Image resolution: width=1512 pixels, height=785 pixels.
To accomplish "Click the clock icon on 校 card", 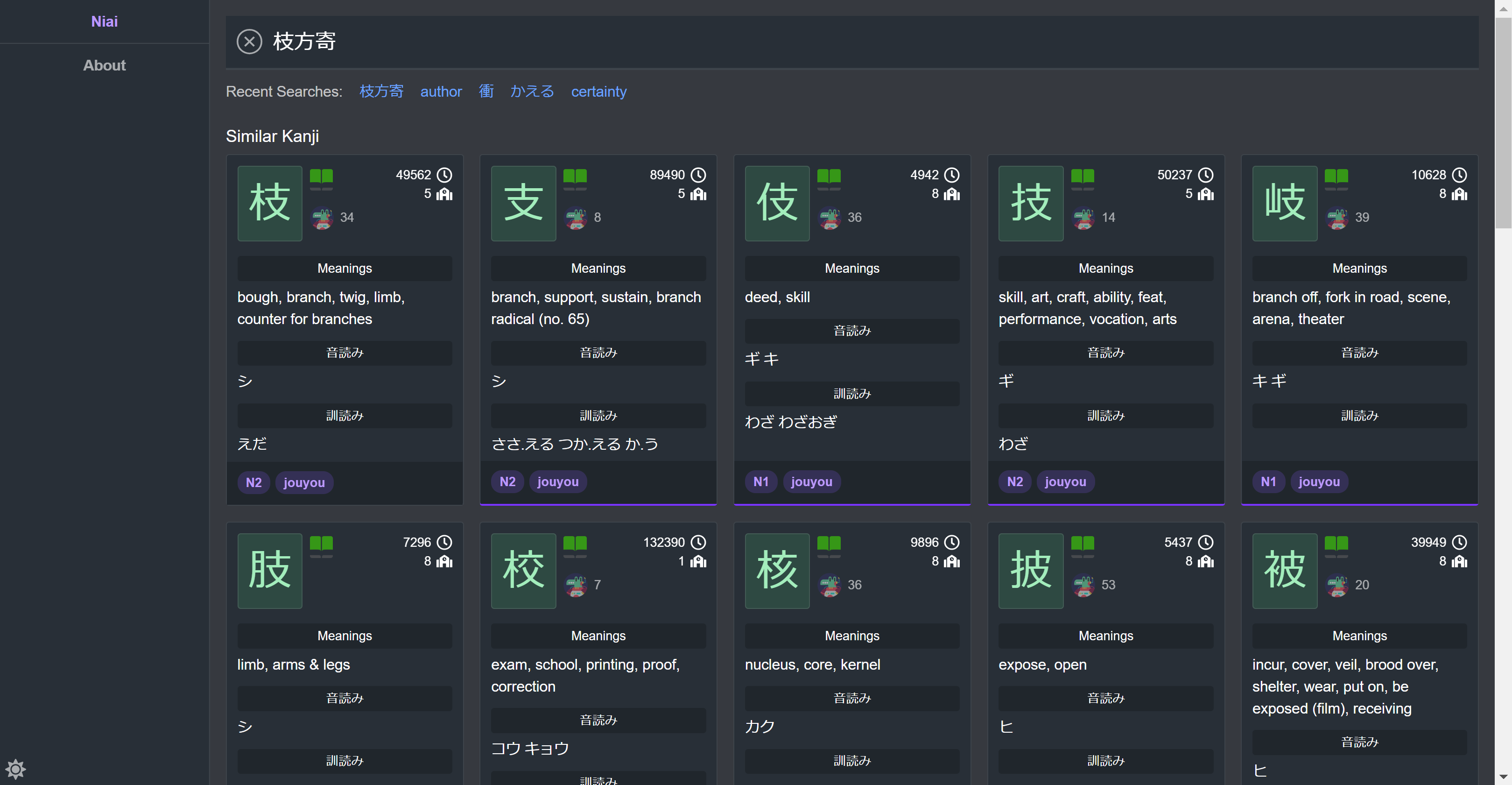I will (698, 542).
